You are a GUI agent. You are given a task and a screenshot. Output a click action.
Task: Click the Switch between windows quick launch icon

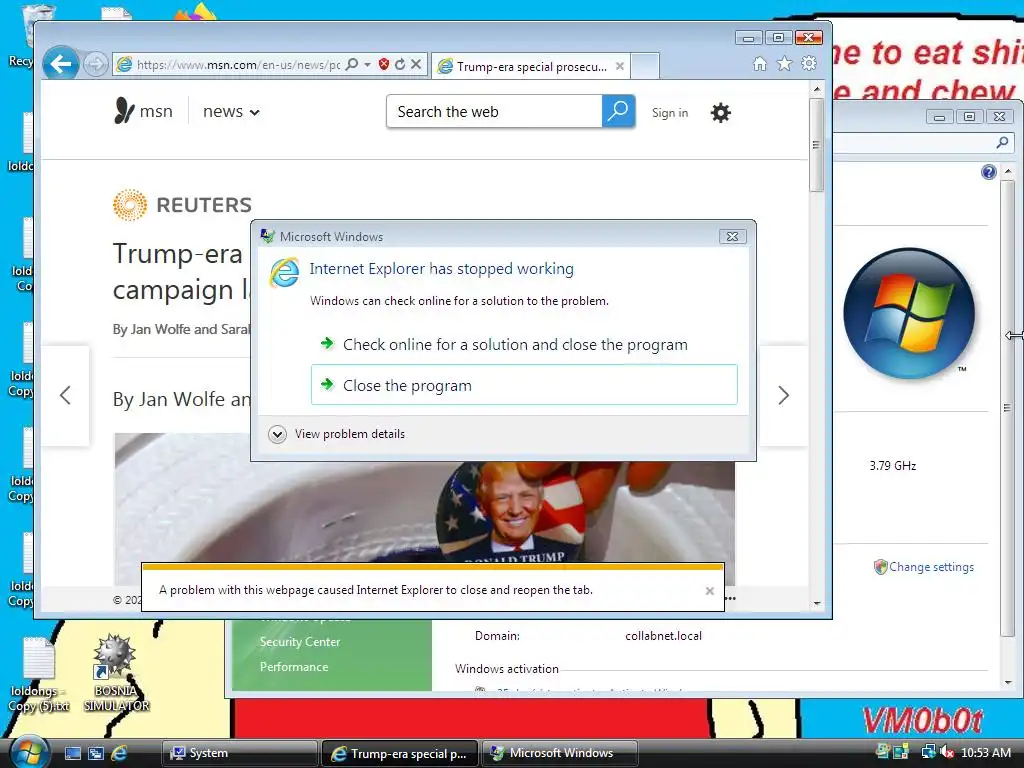coord(96,753)
